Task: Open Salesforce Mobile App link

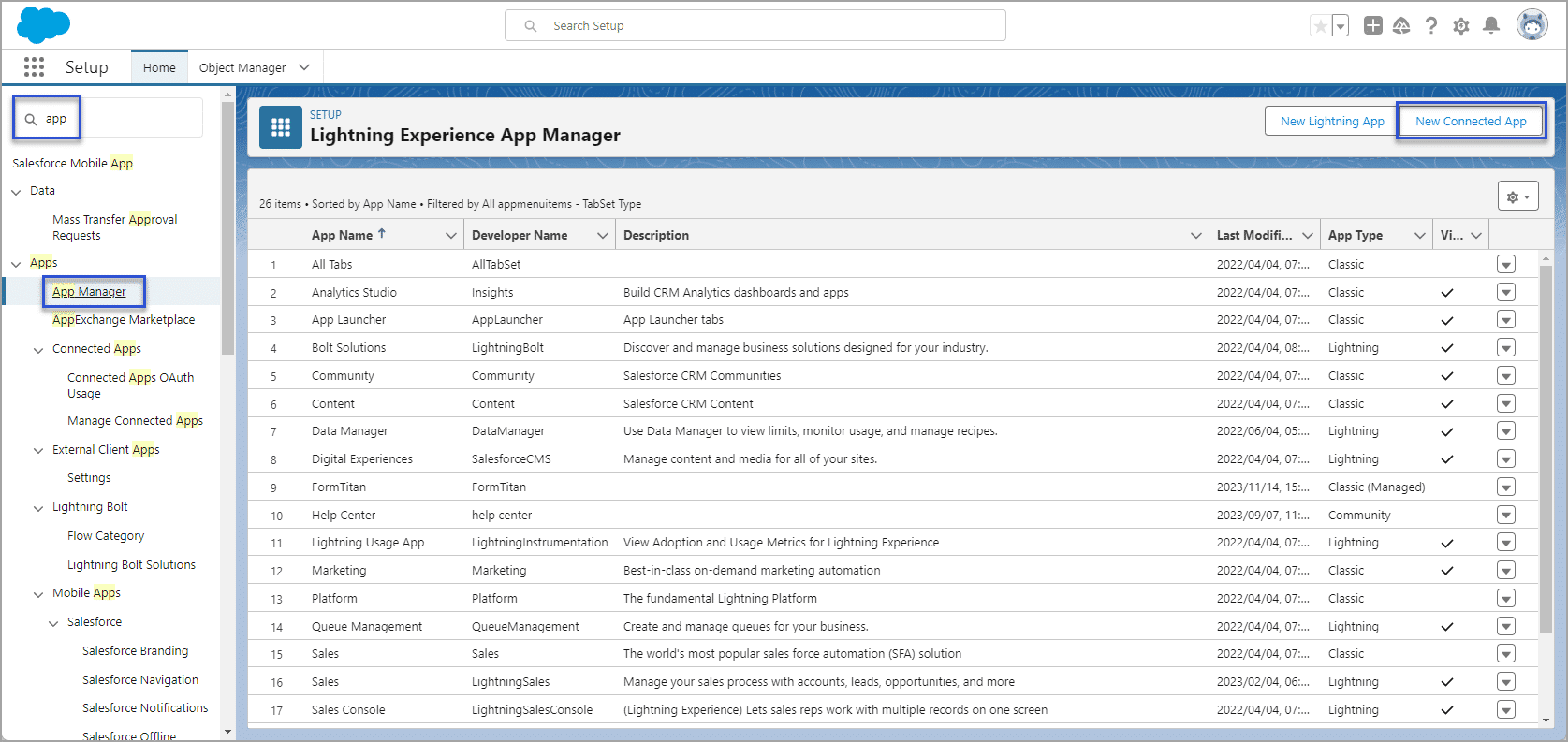Action: [72, 163]
